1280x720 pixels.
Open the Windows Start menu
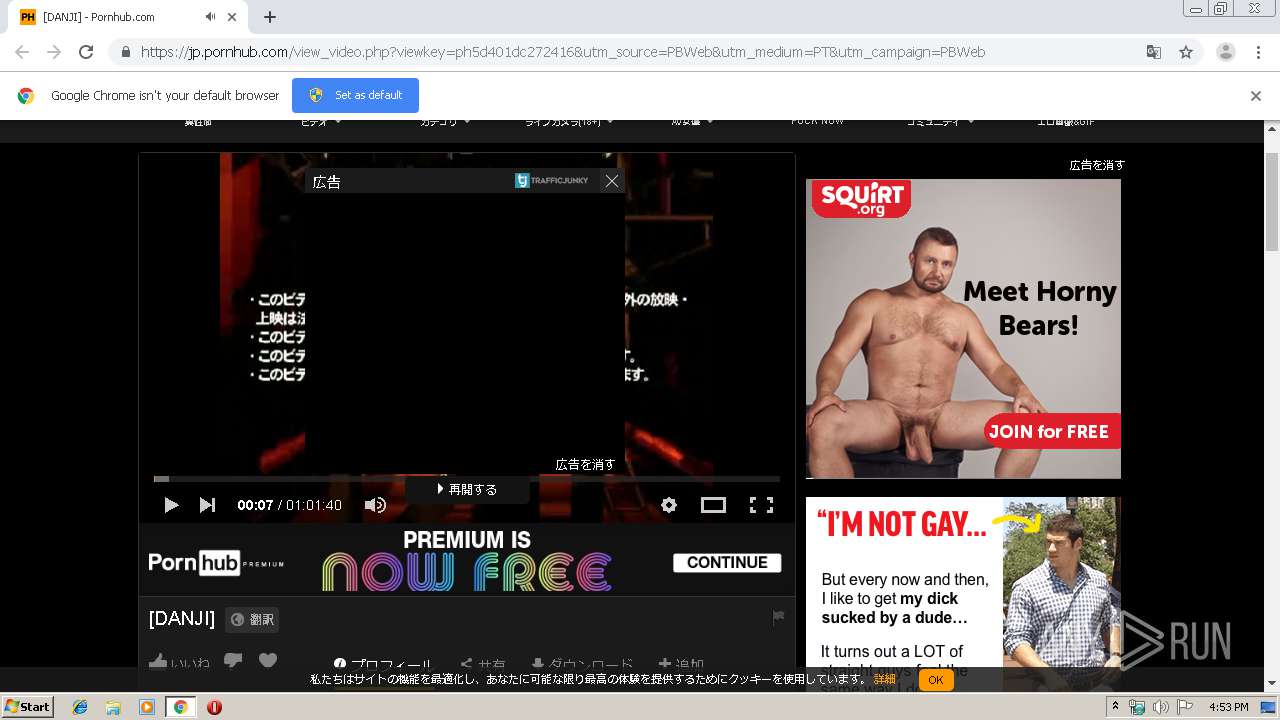tap(28, 706)
